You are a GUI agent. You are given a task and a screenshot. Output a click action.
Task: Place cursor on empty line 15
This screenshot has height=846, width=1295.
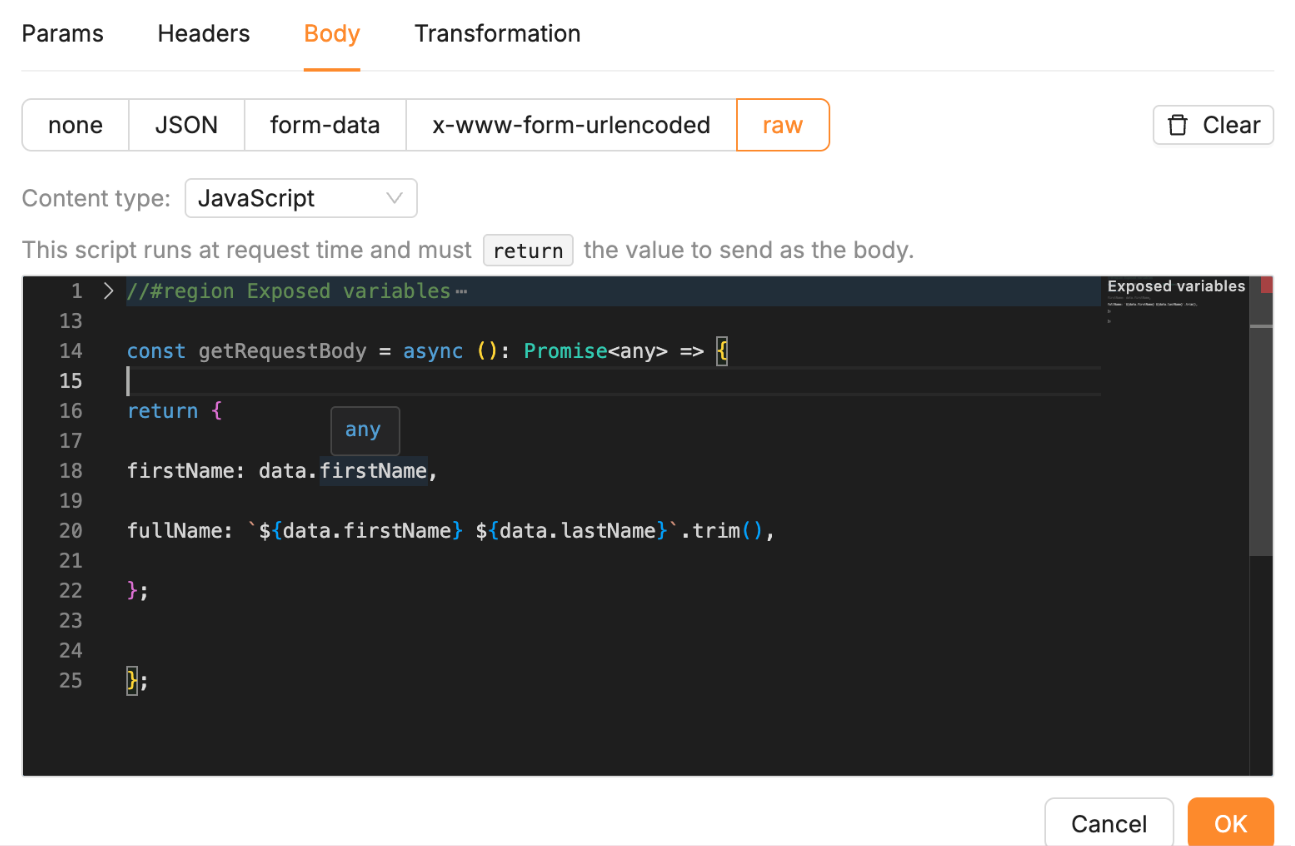click(612, 381)
